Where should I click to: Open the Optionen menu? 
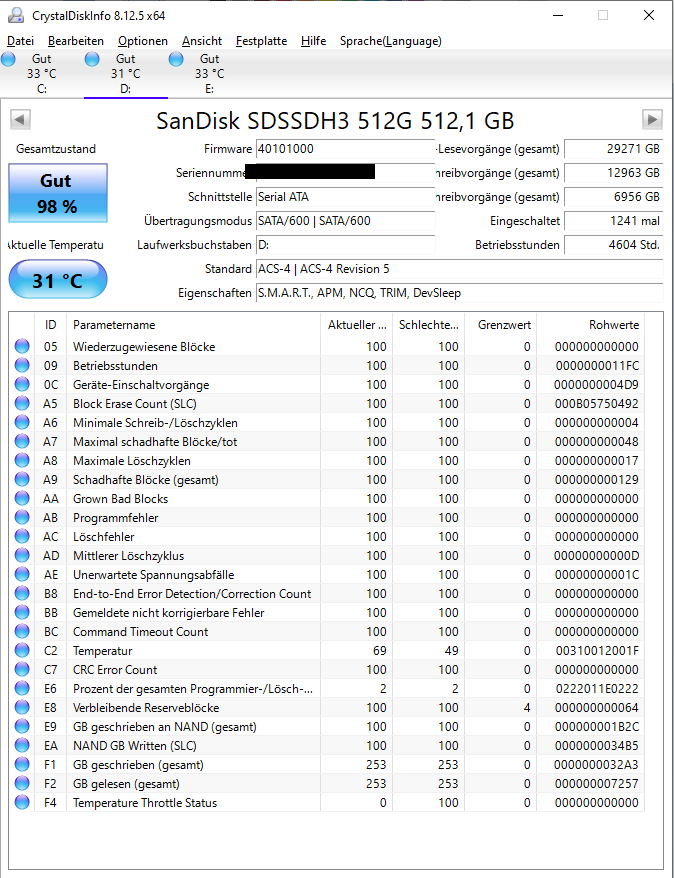pyautogui.click(x=143, y=41)
